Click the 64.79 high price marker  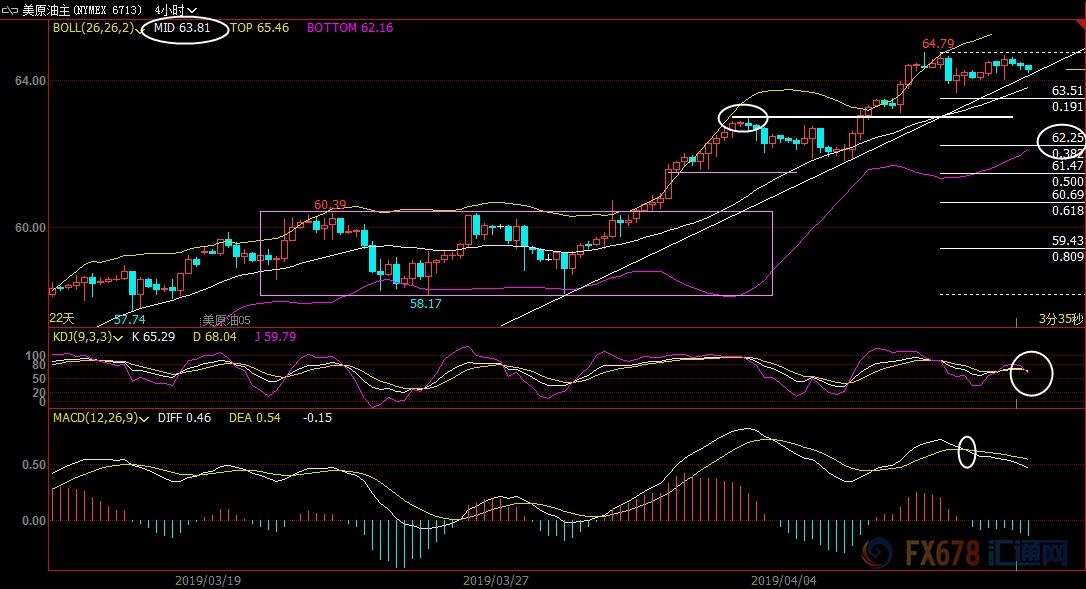click(x=937, y=44)
